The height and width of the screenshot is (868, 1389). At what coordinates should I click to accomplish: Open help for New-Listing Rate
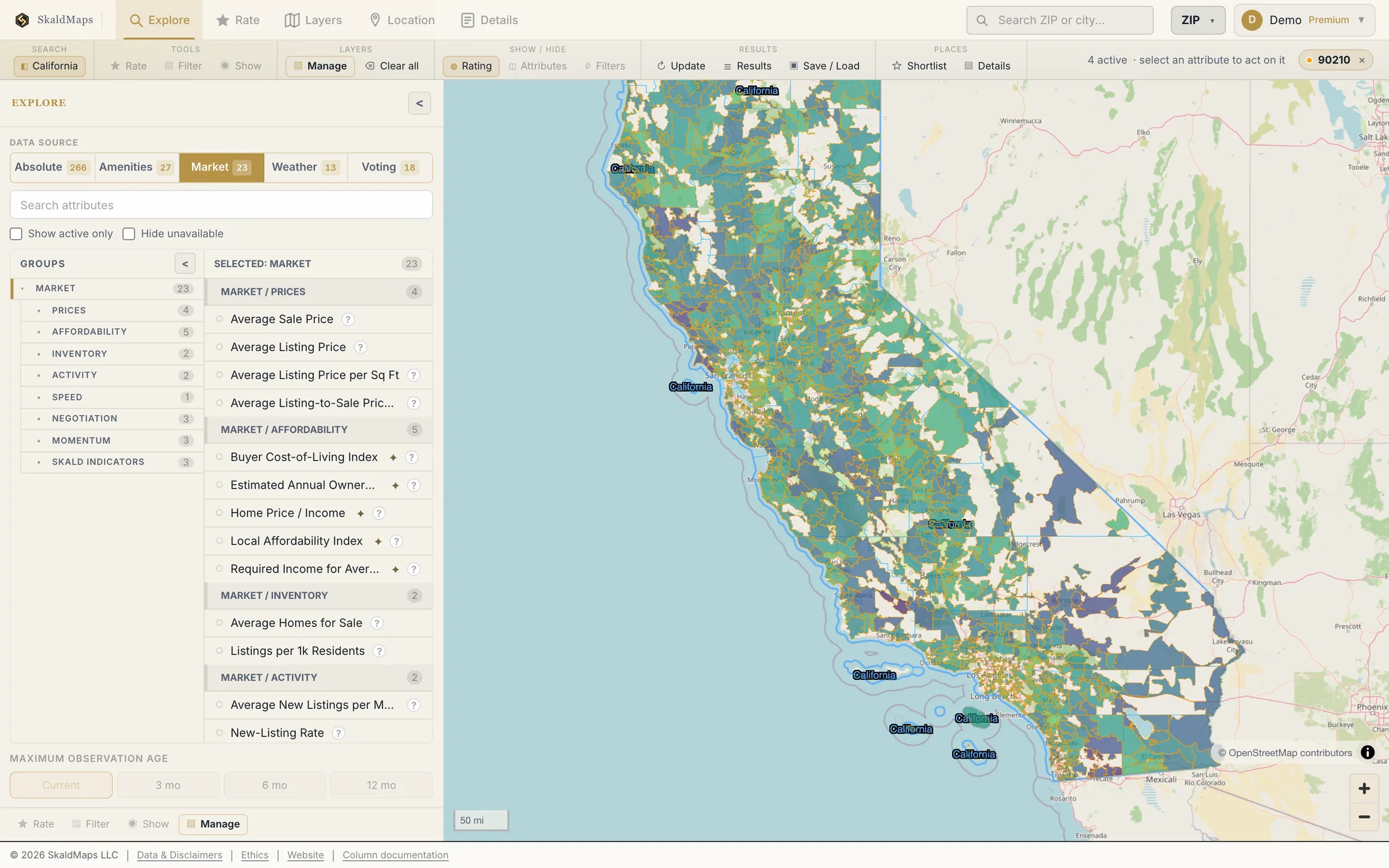[338, 733]
